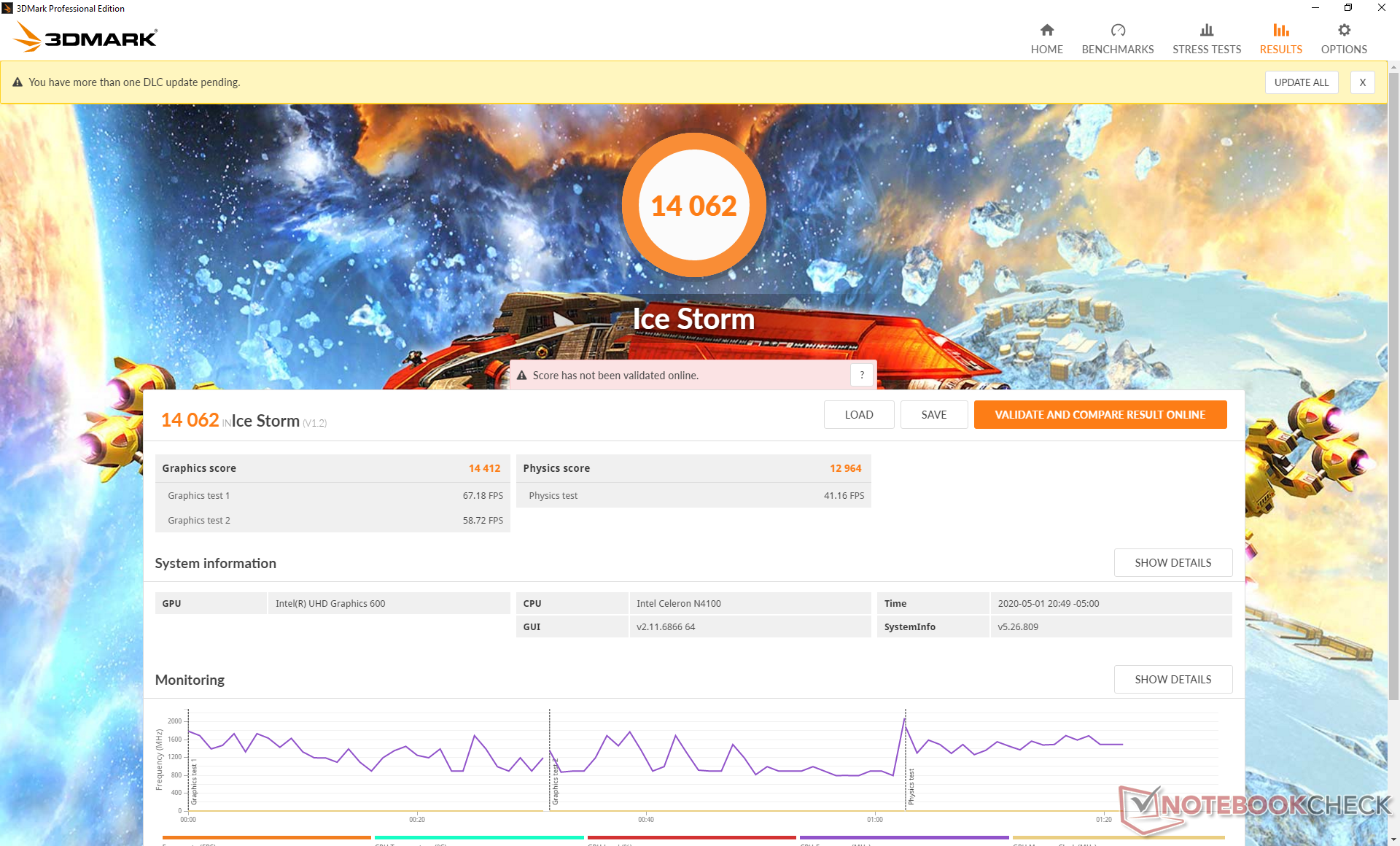The image size is (1400, 846).
Task: Toggle the teal temperature legend bar
Action: pos(479,837)
